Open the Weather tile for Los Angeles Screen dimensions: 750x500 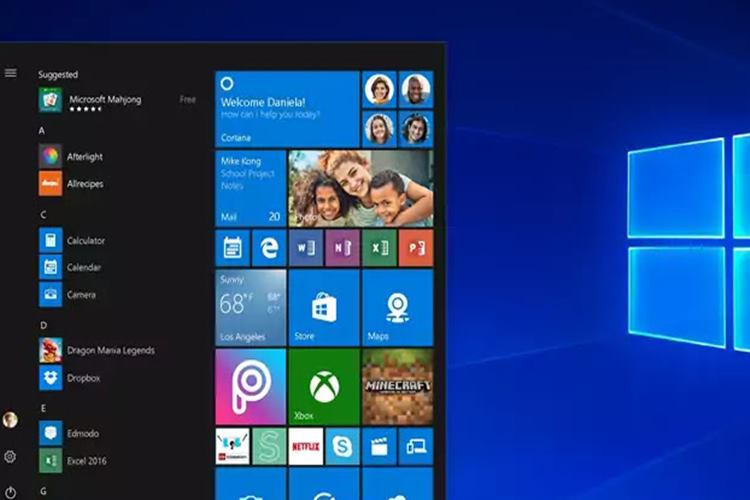pos(251,308)
